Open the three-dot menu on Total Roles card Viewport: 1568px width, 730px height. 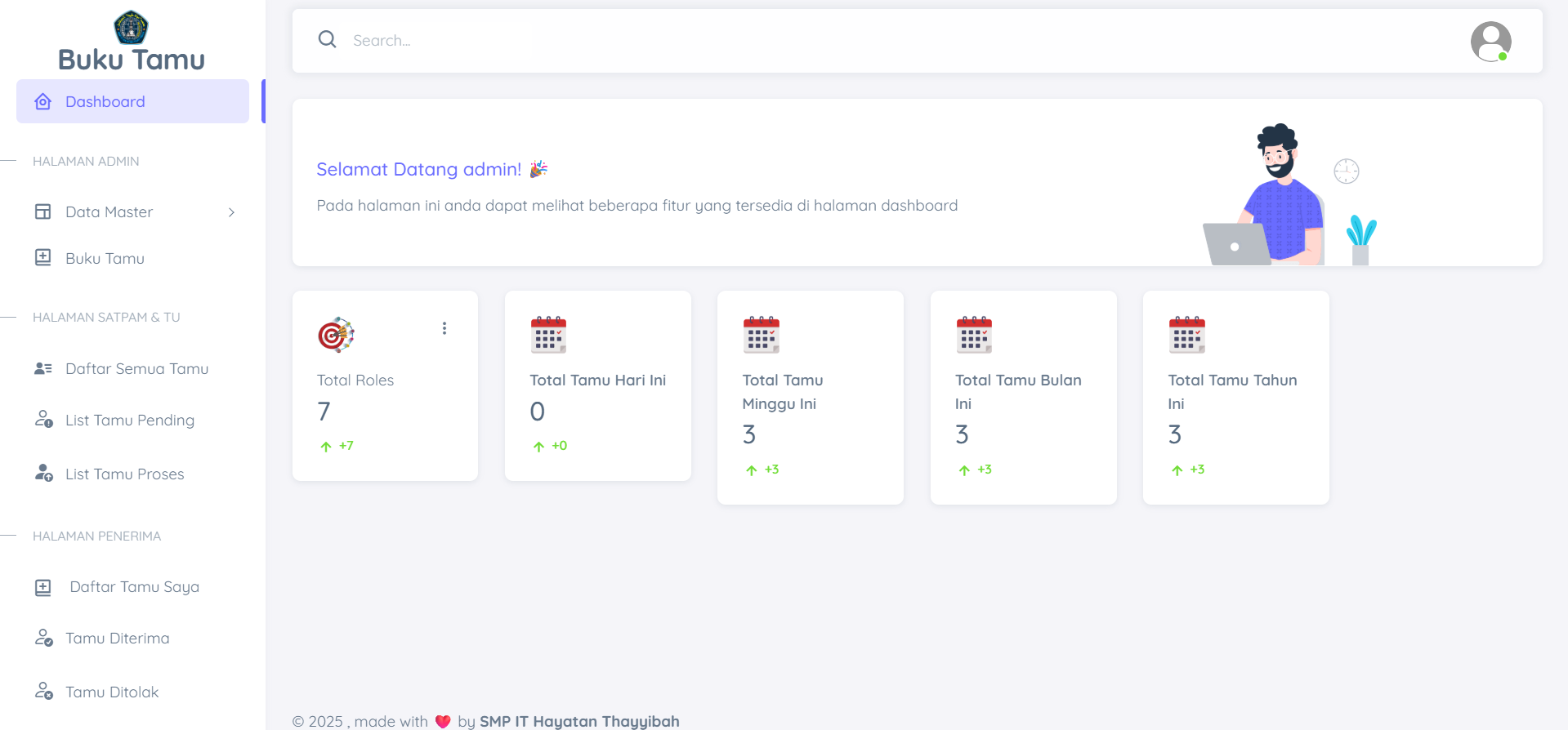444,328
